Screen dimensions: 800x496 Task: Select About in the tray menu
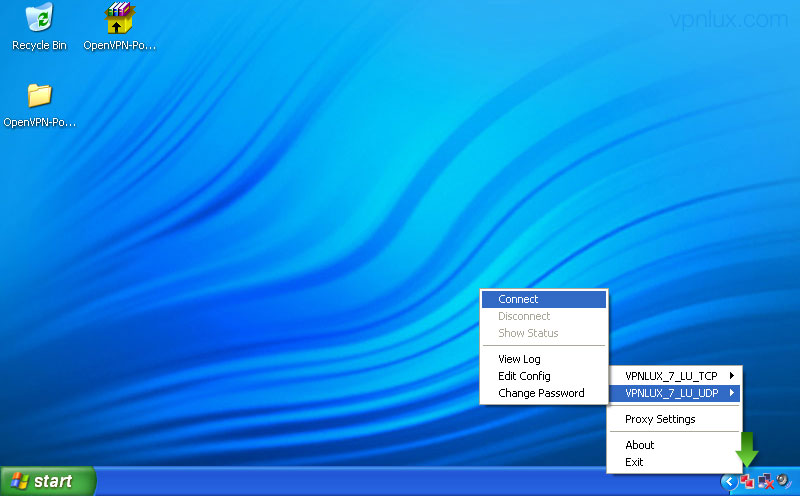pyautogui.click(x=674, y=445)
